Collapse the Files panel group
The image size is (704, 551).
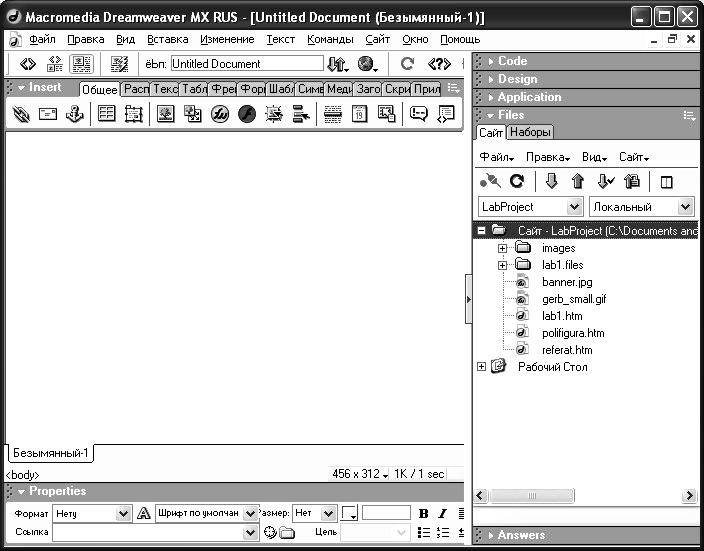click(x=491, y=115)
